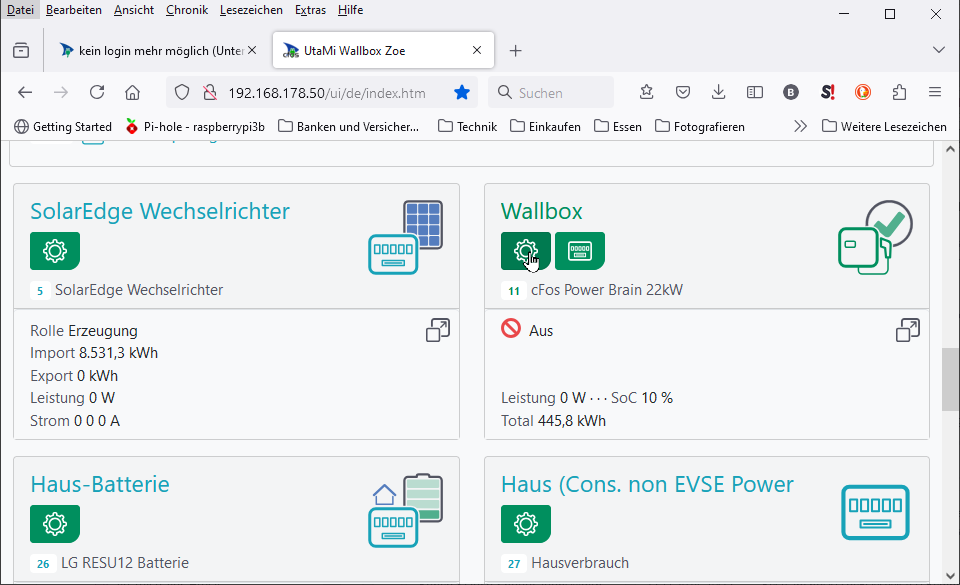This screenshot has height=585, width=960.
Task: Click the house battery icon
Action: point(406,510)
